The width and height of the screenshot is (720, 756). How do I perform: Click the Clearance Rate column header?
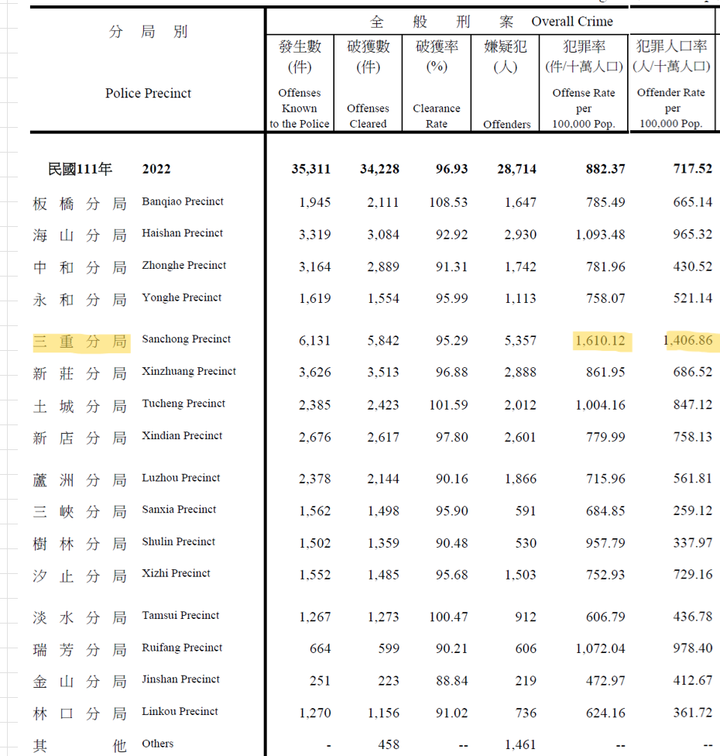coord(436,116)
